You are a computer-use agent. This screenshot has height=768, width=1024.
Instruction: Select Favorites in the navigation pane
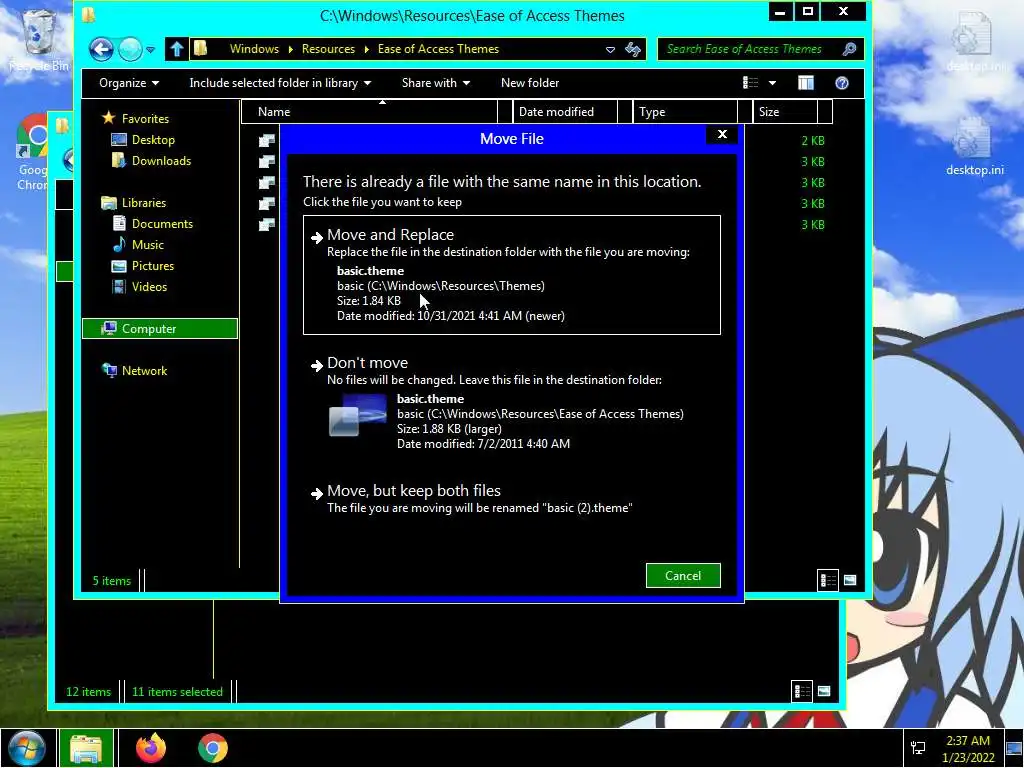coord(145,119)
